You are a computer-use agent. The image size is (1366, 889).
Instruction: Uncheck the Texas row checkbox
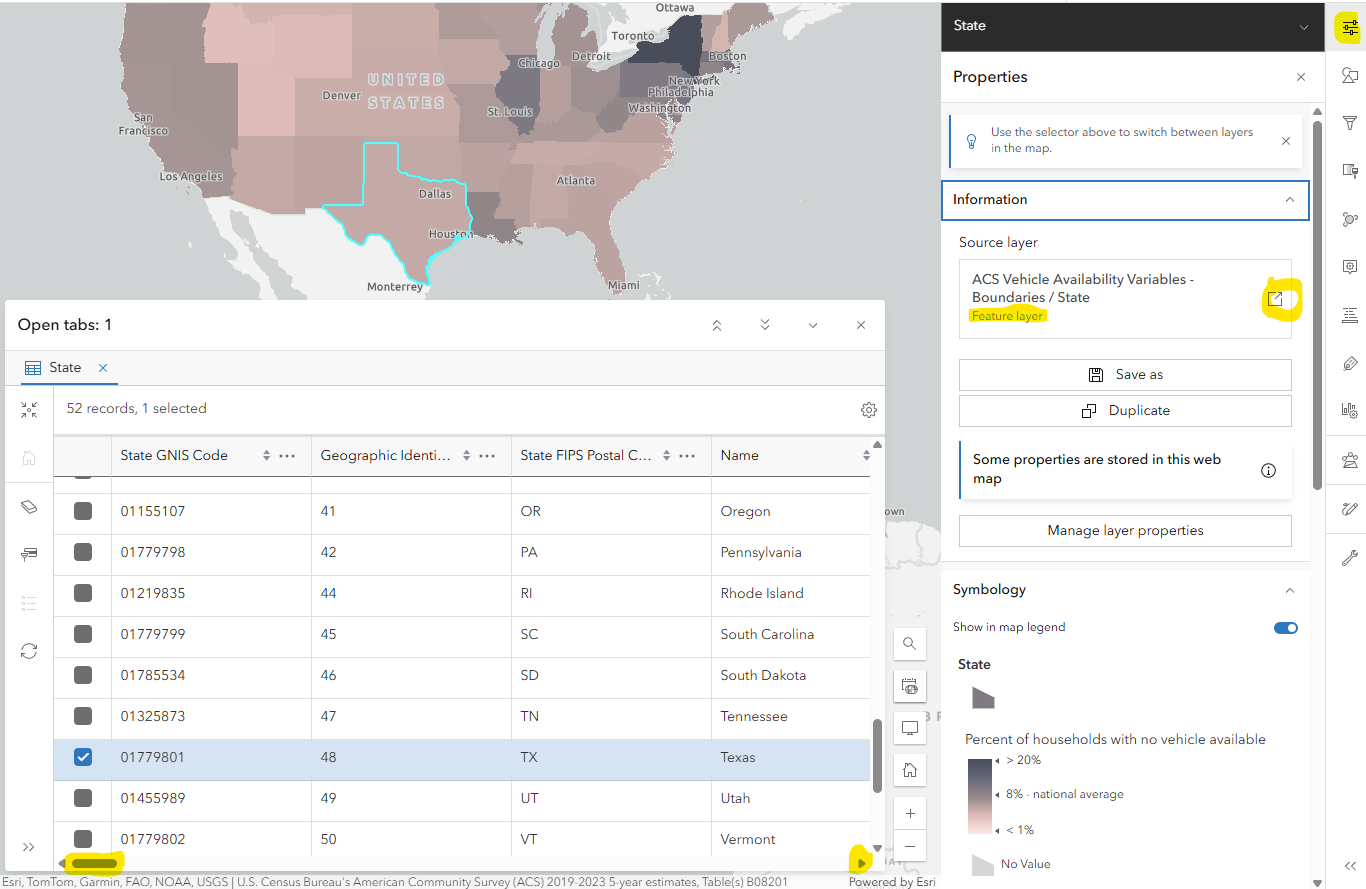83,757
